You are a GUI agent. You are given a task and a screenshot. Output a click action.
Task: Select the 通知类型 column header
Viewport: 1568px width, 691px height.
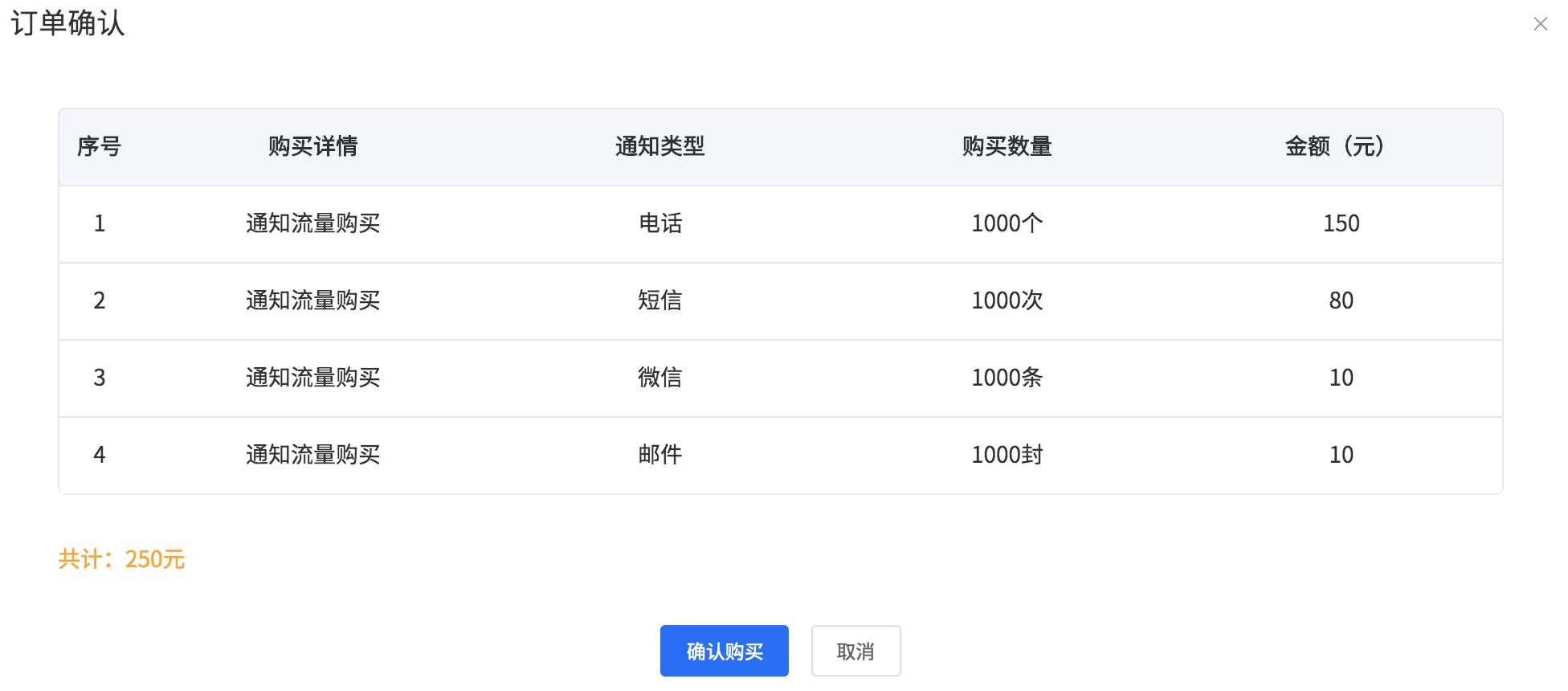pos(659,146)
